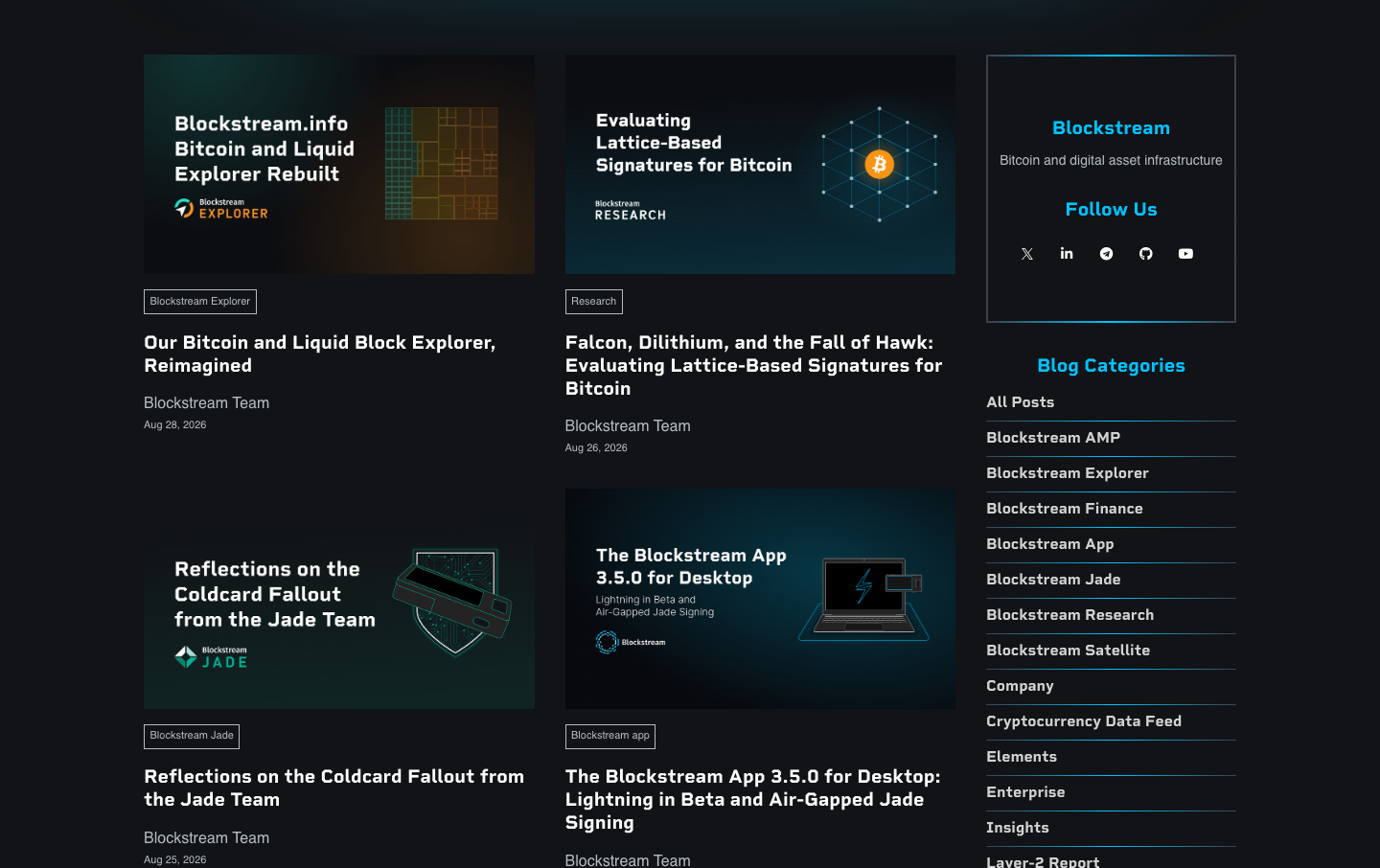Viewport: 1380px width, 868px height.
Task: Click the Blog Categories heading
Action: click(x=1111, y=366)
